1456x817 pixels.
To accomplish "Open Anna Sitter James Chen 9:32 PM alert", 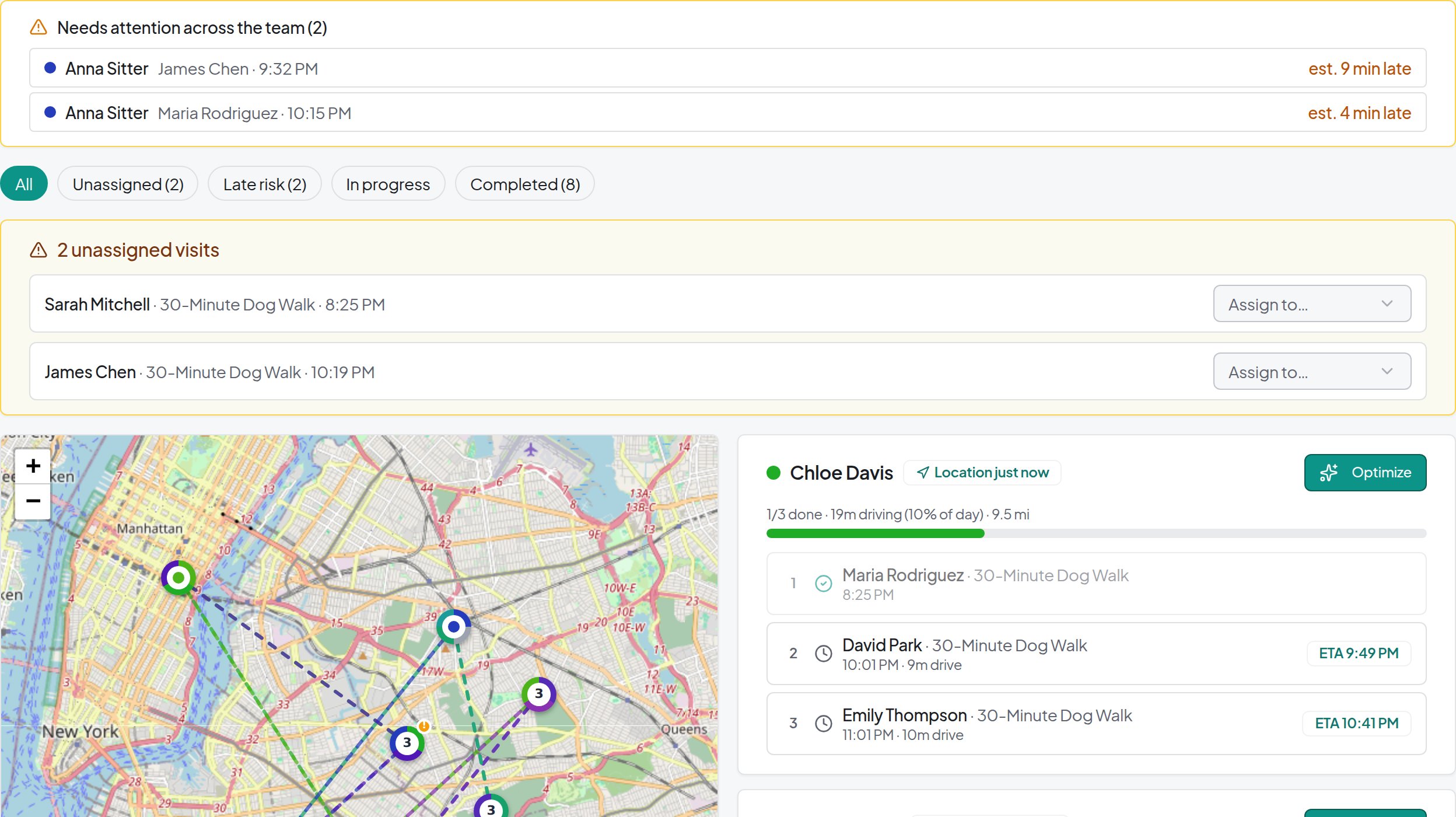I will tap(728, 68).
